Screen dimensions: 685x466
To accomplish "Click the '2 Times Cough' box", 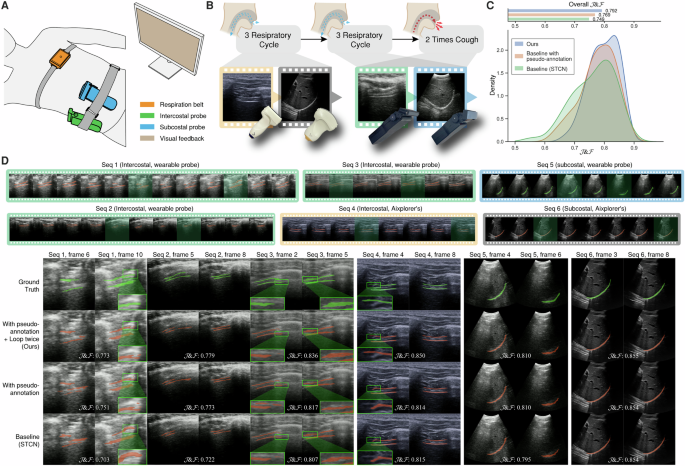I will pos(451,39).
